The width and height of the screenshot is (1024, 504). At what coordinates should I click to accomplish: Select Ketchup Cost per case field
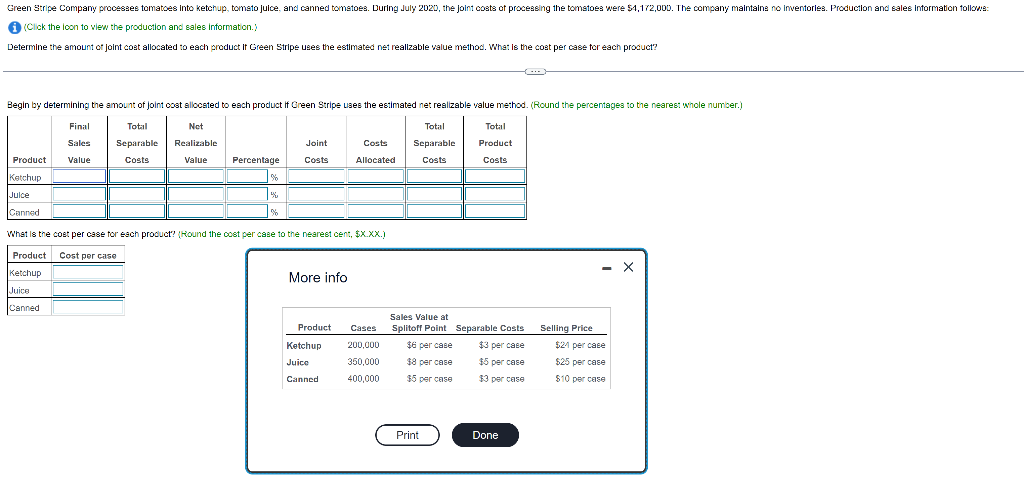coord(88,272)
